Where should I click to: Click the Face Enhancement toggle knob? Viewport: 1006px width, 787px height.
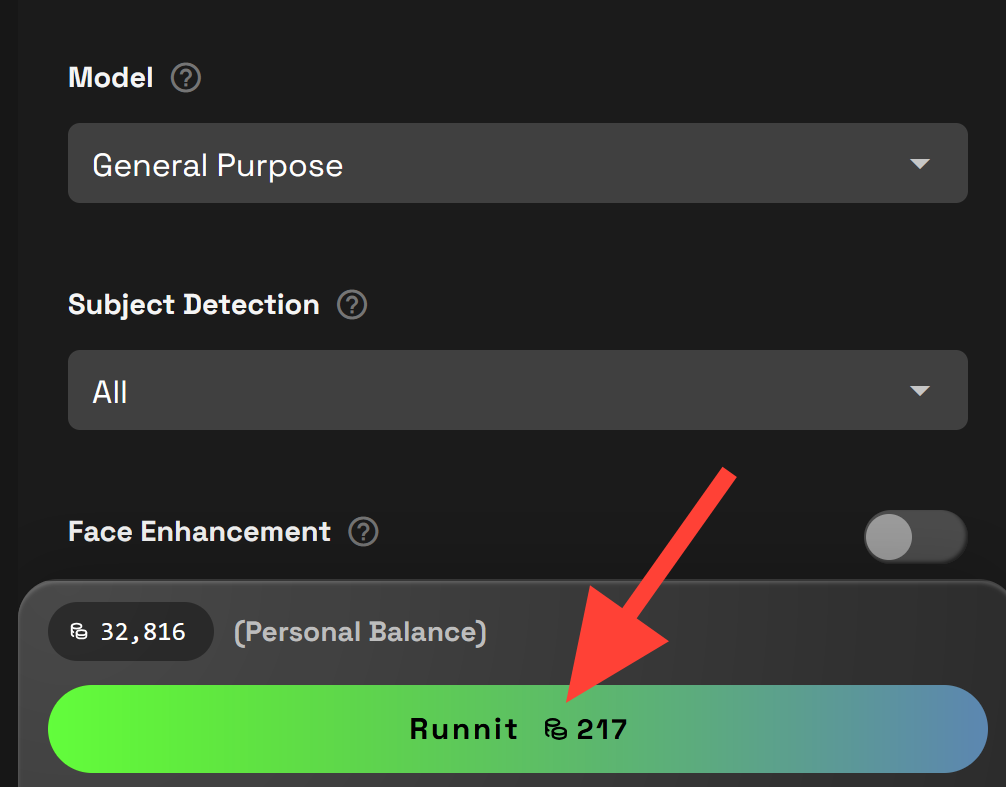(889, 538)
